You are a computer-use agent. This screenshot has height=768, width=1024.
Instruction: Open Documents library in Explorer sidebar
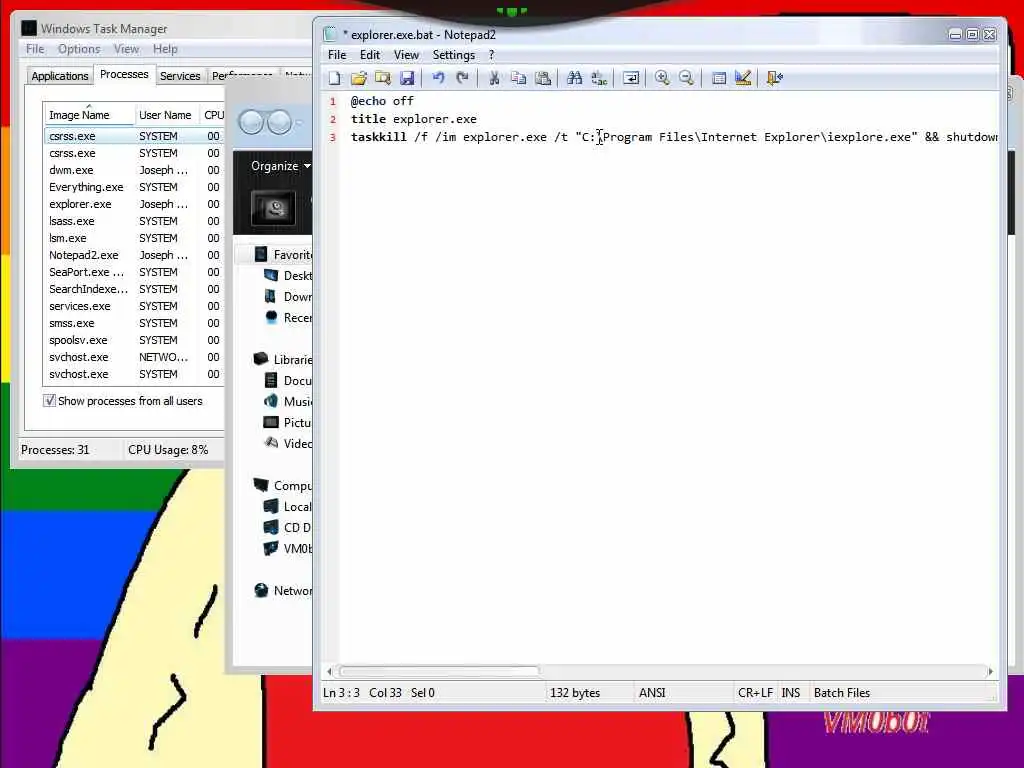288,380
